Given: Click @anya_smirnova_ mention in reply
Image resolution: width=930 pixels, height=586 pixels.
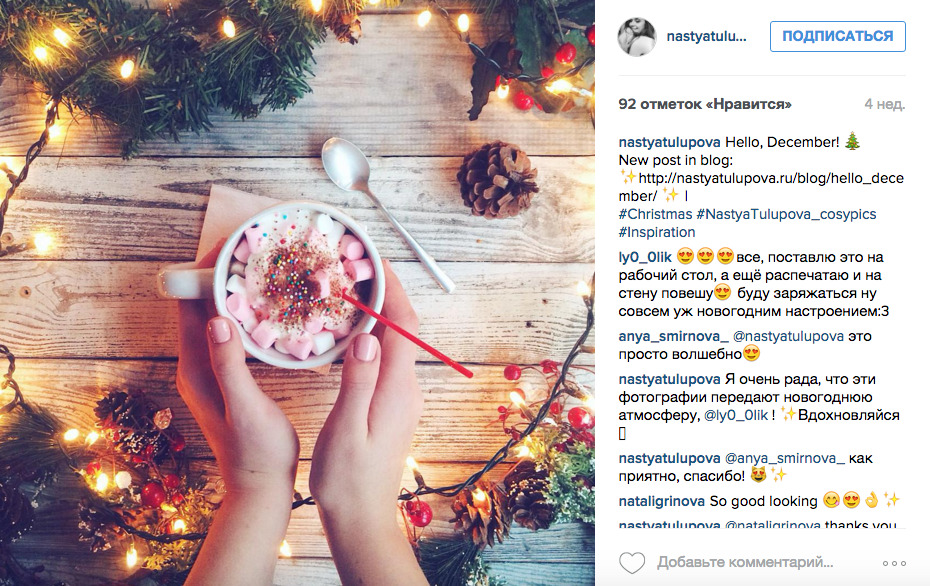Looking at the screenshot, I should [785, 458].
